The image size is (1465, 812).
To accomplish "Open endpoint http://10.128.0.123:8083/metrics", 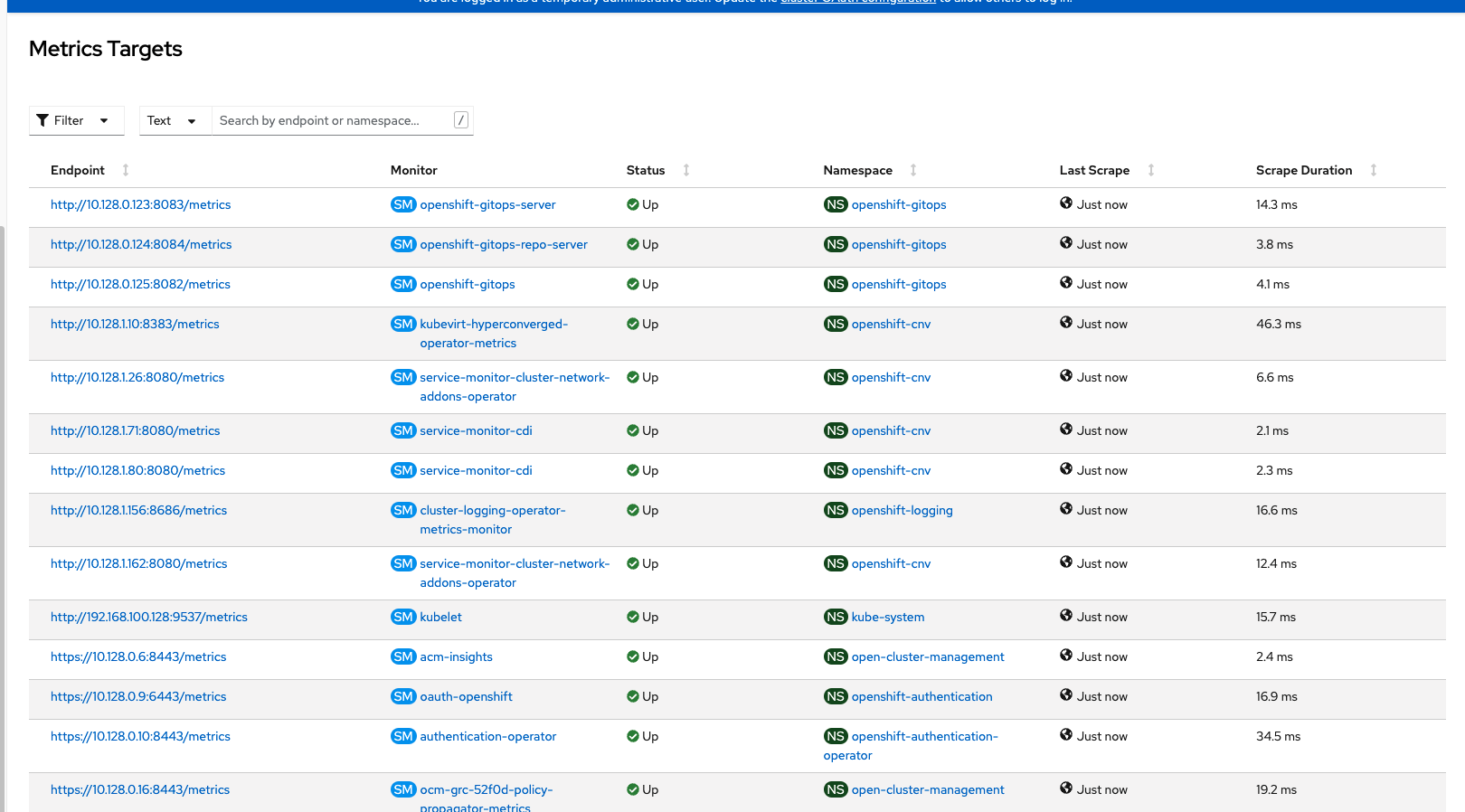I will pos(140,204).
